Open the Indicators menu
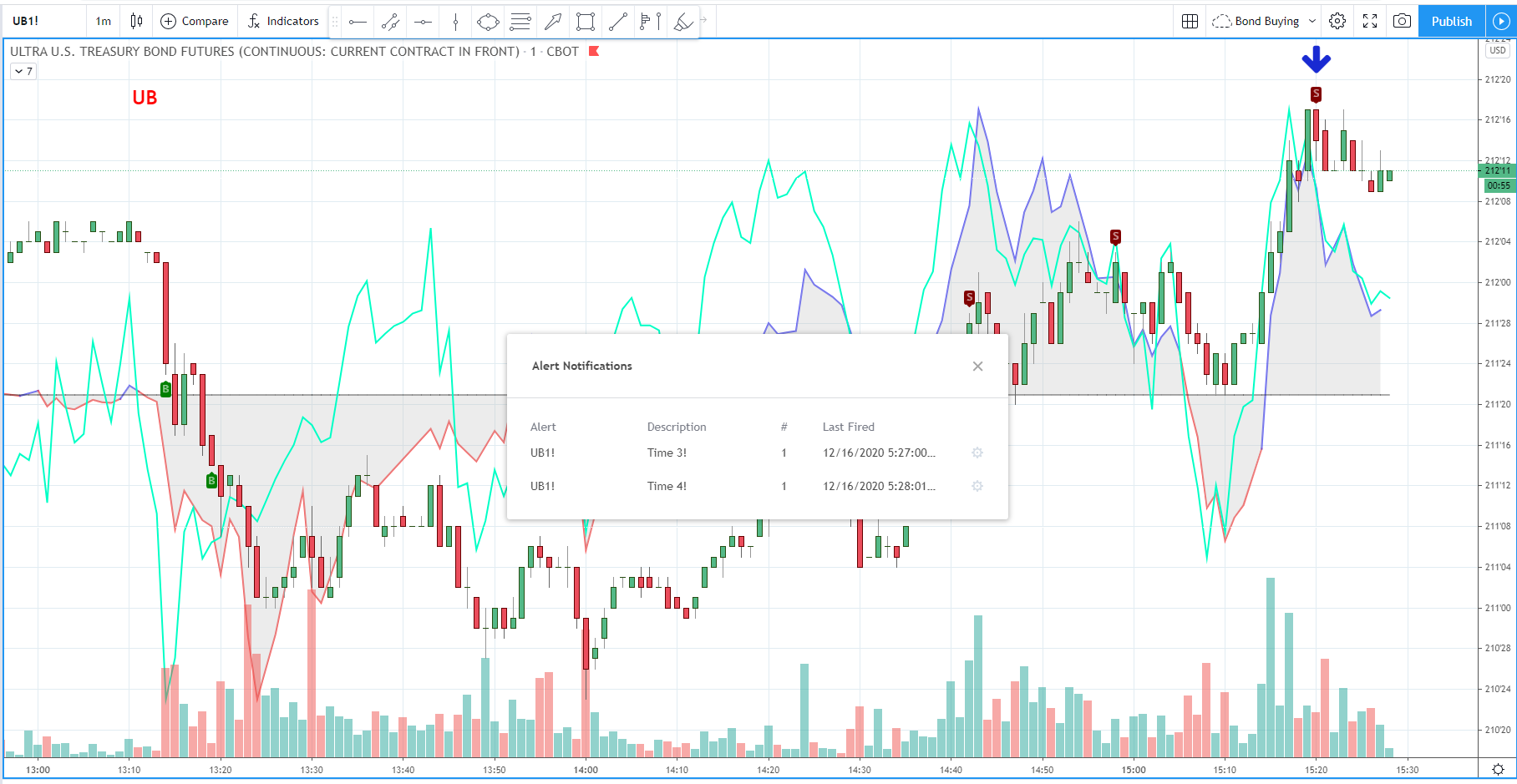Viewport: 1517px width, 784px height. click(x=283, y=21)
